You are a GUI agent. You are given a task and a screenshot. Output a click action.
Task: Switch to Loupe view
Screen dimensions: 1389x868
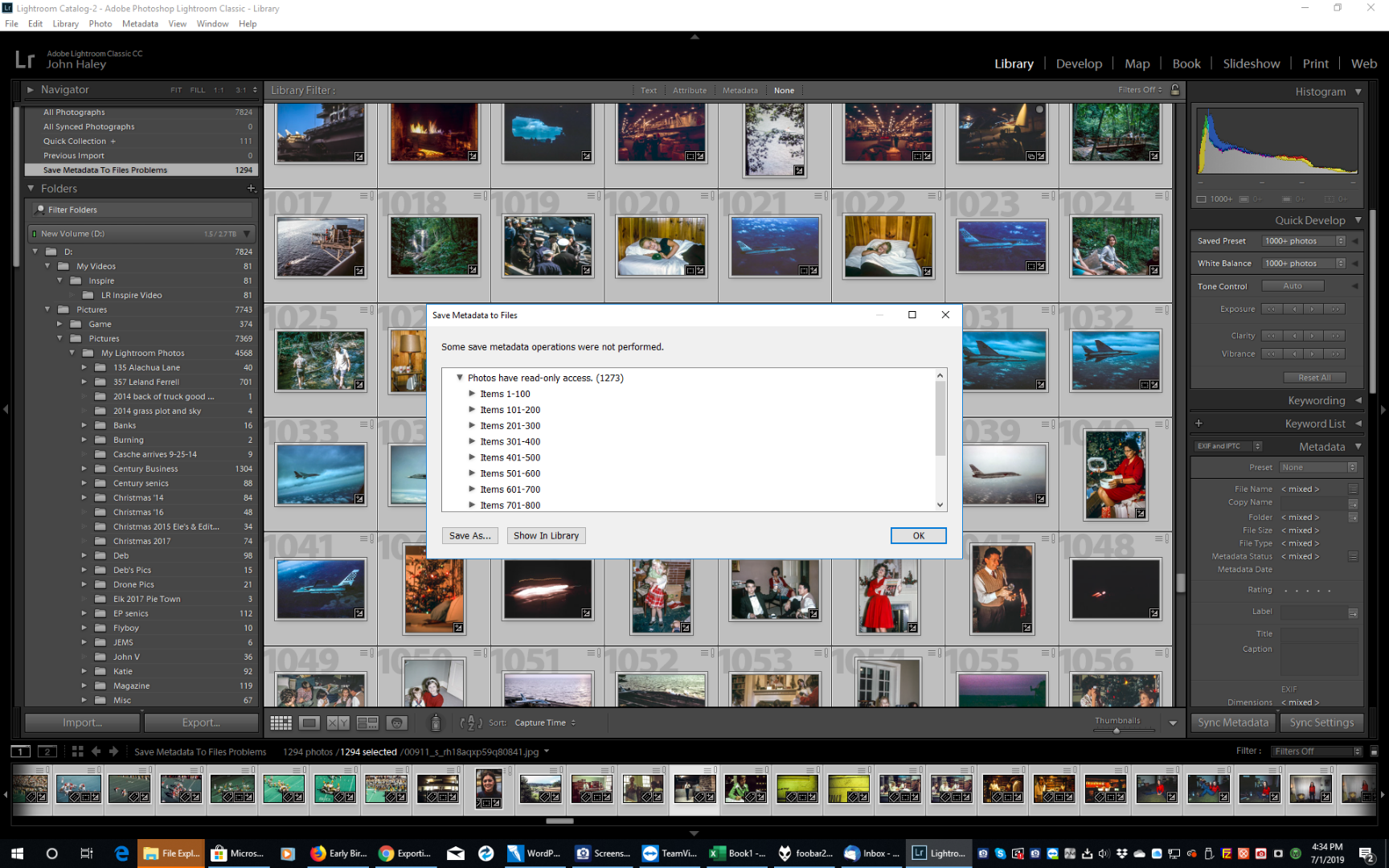309,723
